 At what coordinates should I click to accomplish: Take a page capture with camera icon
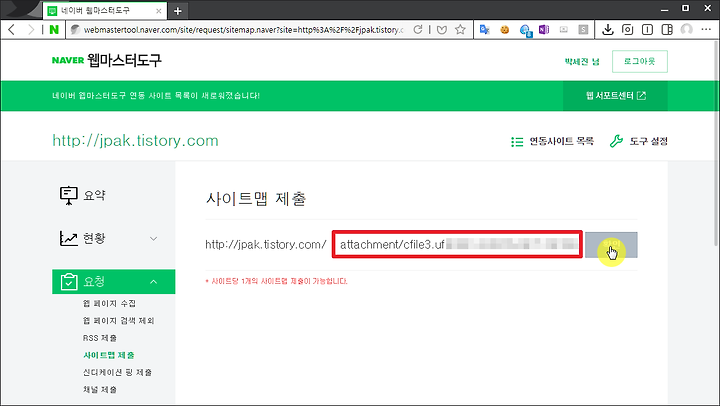[x=627, y=30]
